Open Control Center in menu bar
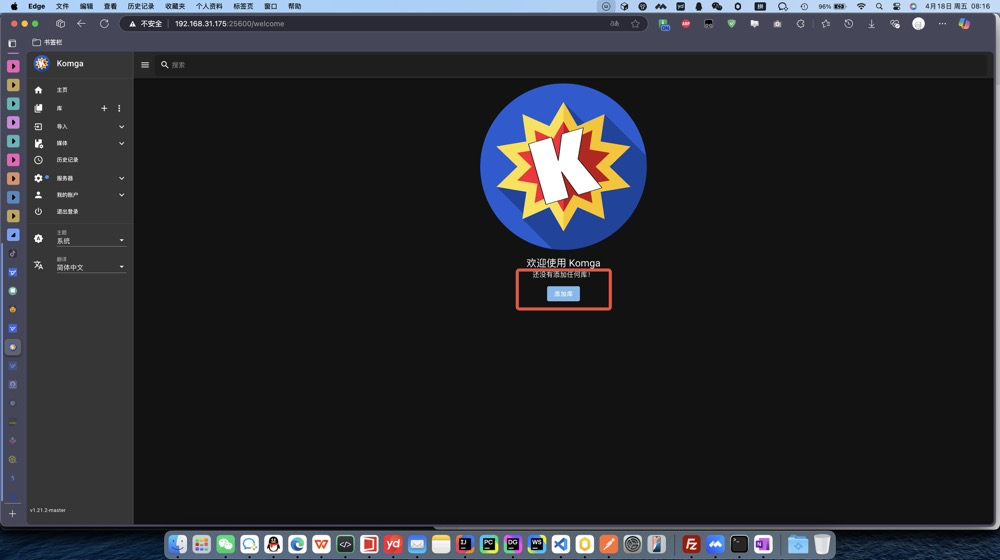Screen dimensions: 1000x560 click(x=896, y=6)
